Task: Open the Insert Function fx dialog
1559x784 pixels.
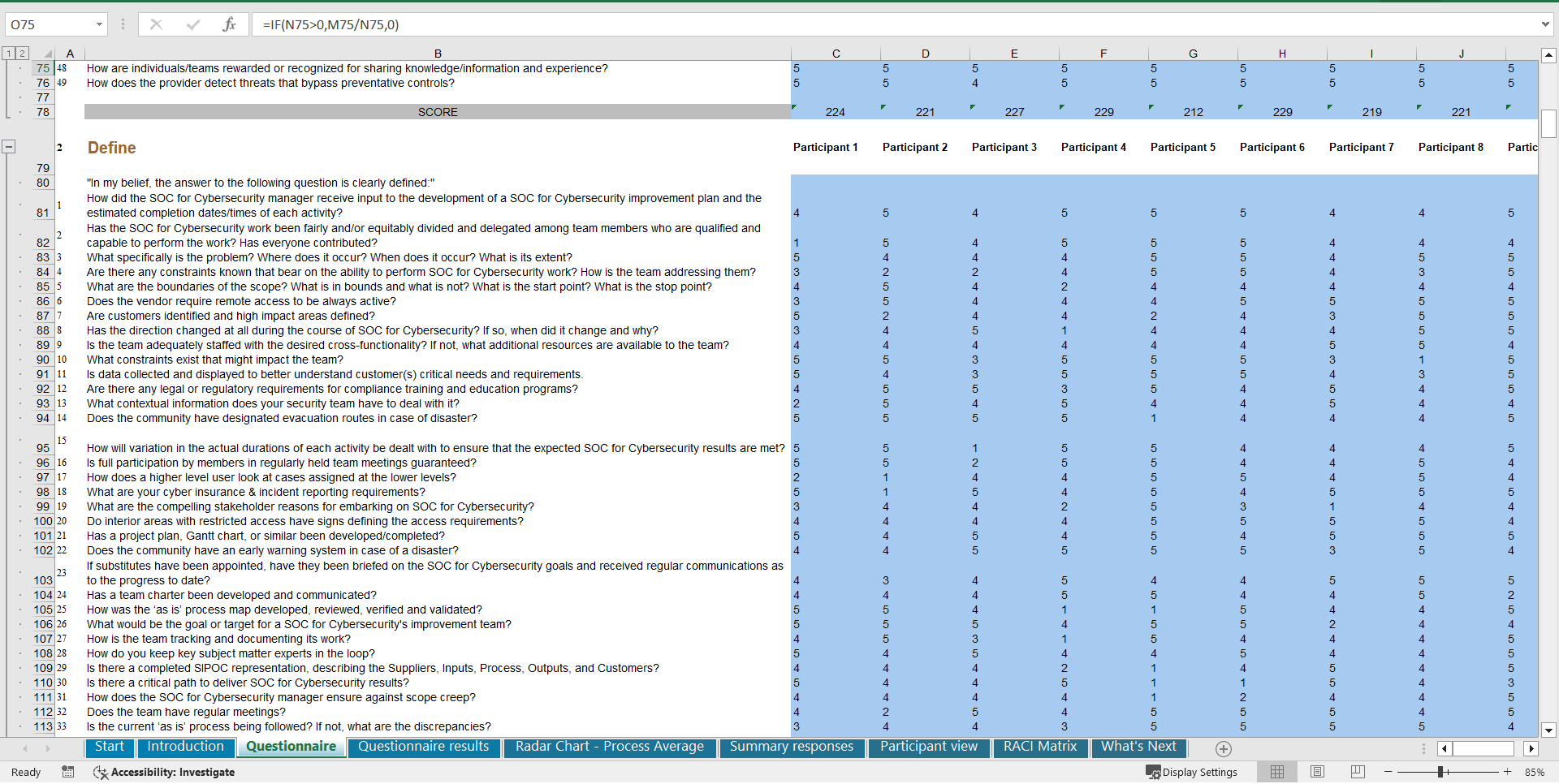Action: [229, 24]
